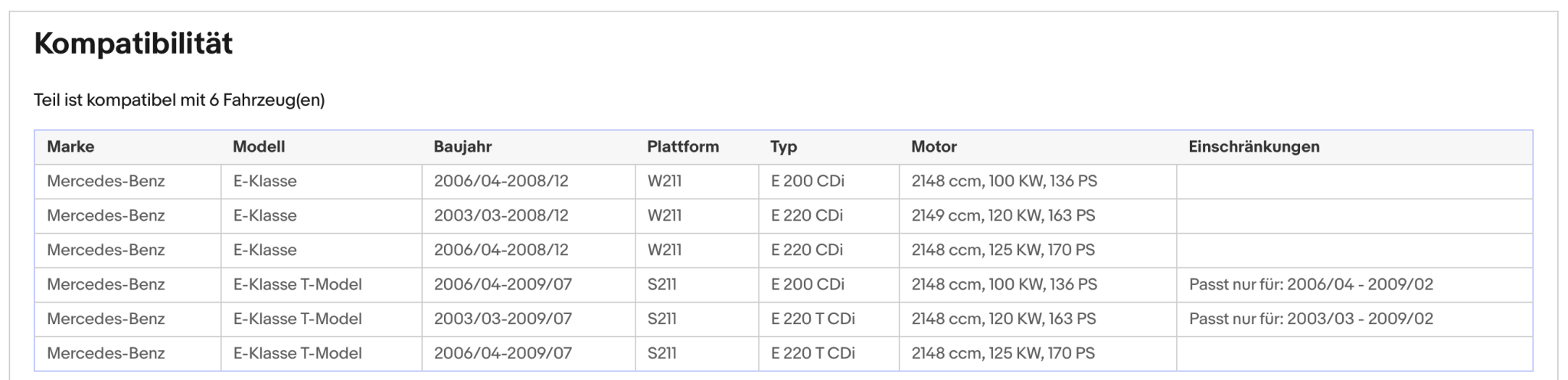This screenshot has height=380, width=1568.
Task: Click '2006/04-2008/12' in the 170 PS row
Action: coord(501,250)
